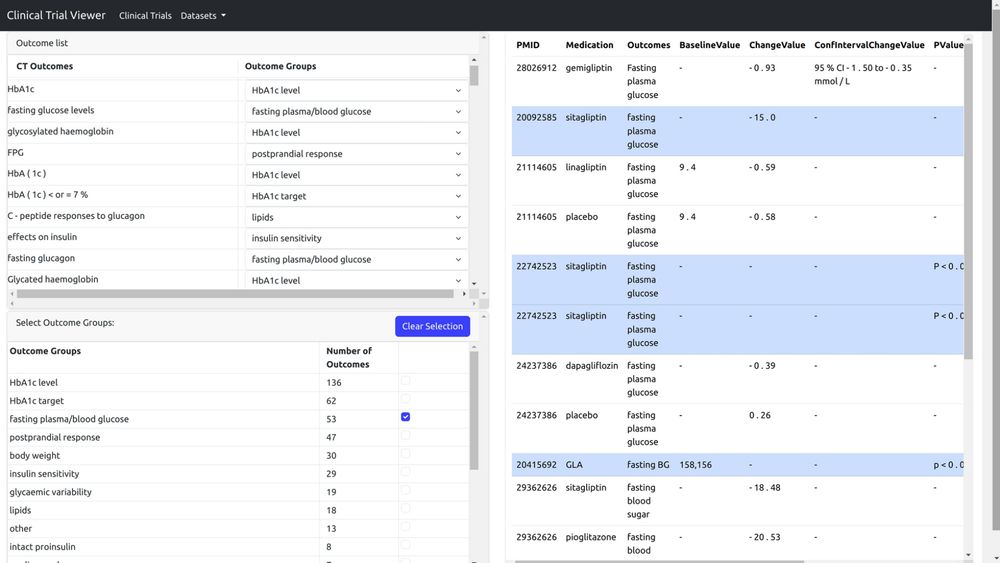Click the PMID column header

tap(528, 45)
